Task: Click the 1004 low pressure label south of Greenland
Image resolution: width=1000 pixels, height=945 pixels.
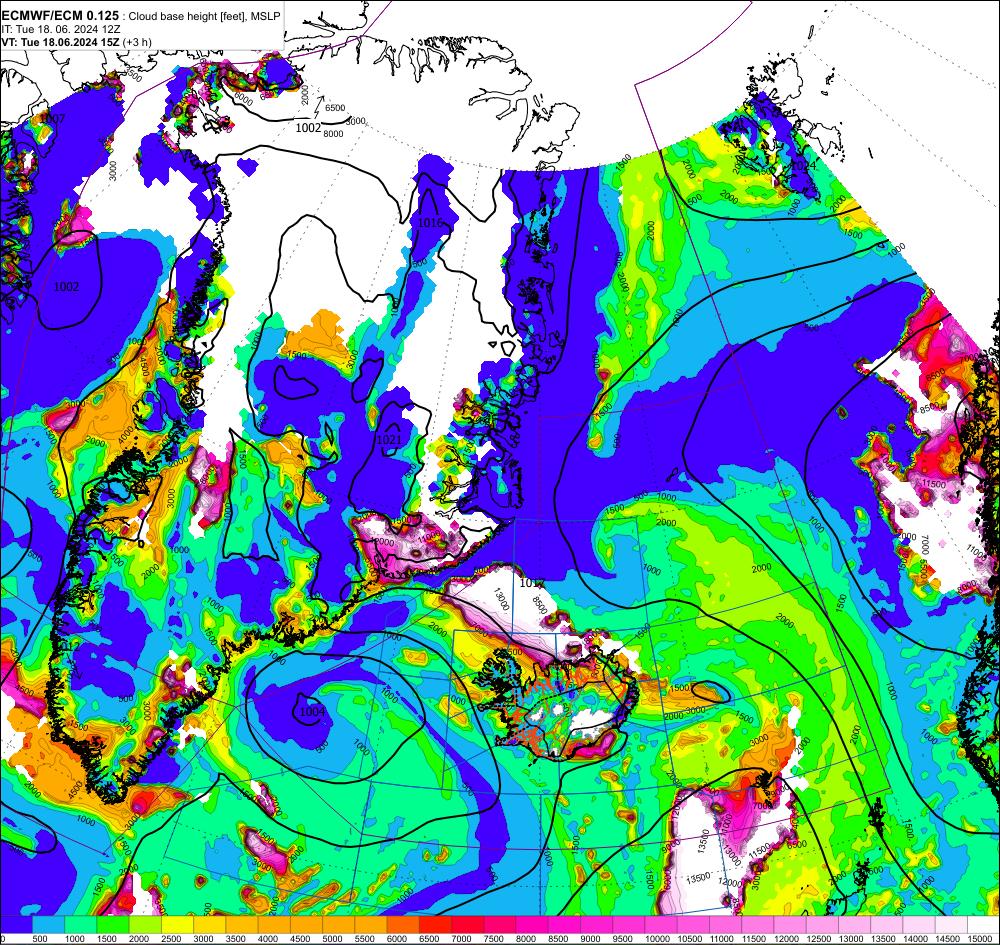Action: coord(312,712)
